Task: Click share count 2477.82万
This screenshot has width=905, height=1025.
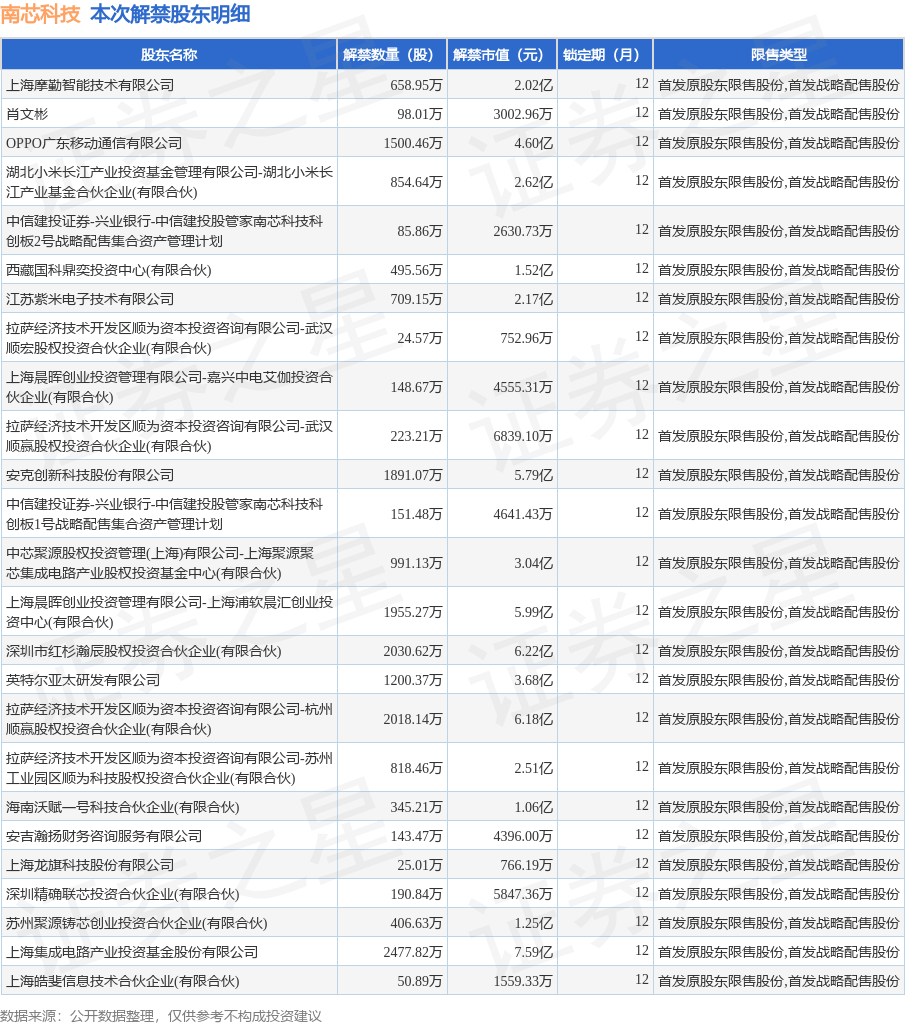Action: 413,952
